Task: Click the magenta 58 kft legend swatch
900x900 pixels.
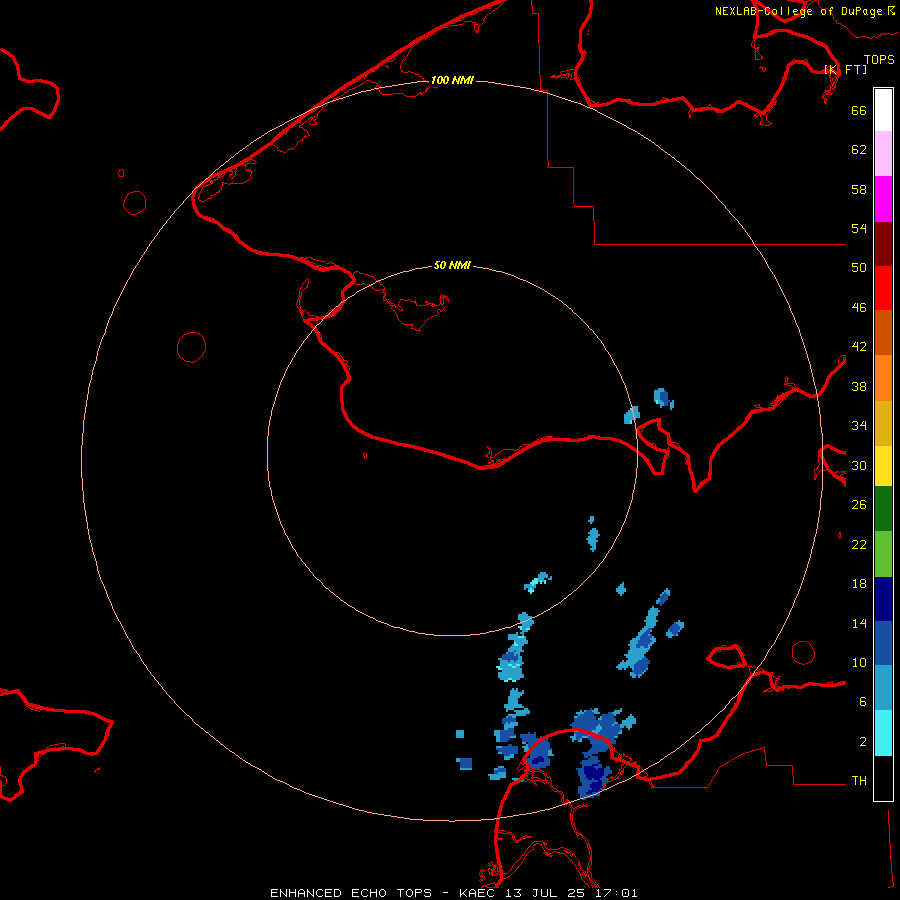Action: tap(883, 199)
